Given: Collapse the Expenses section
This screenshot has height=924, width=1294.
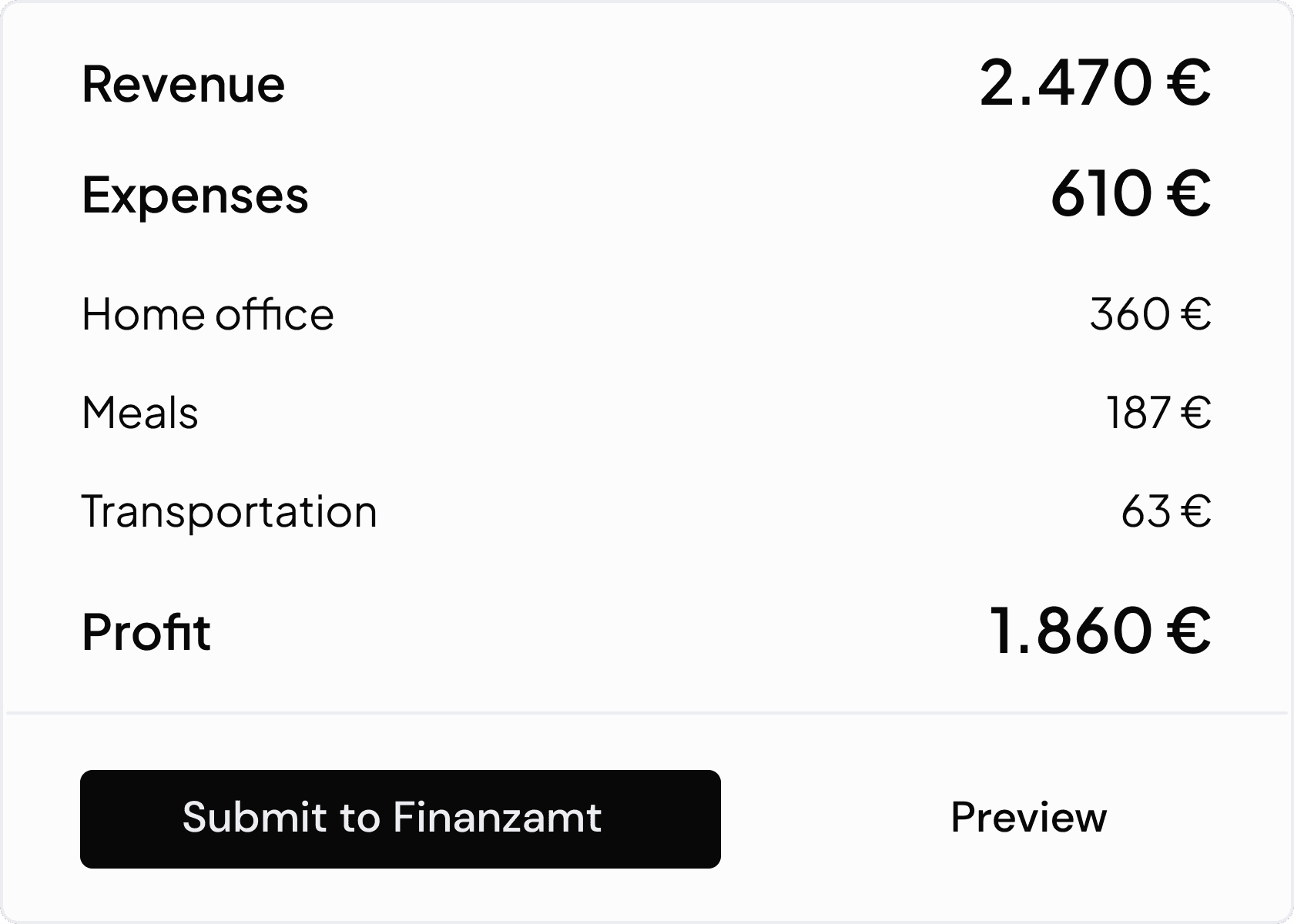Looking at the screenshot, I should pyautogui.click(x=195, y=196).
